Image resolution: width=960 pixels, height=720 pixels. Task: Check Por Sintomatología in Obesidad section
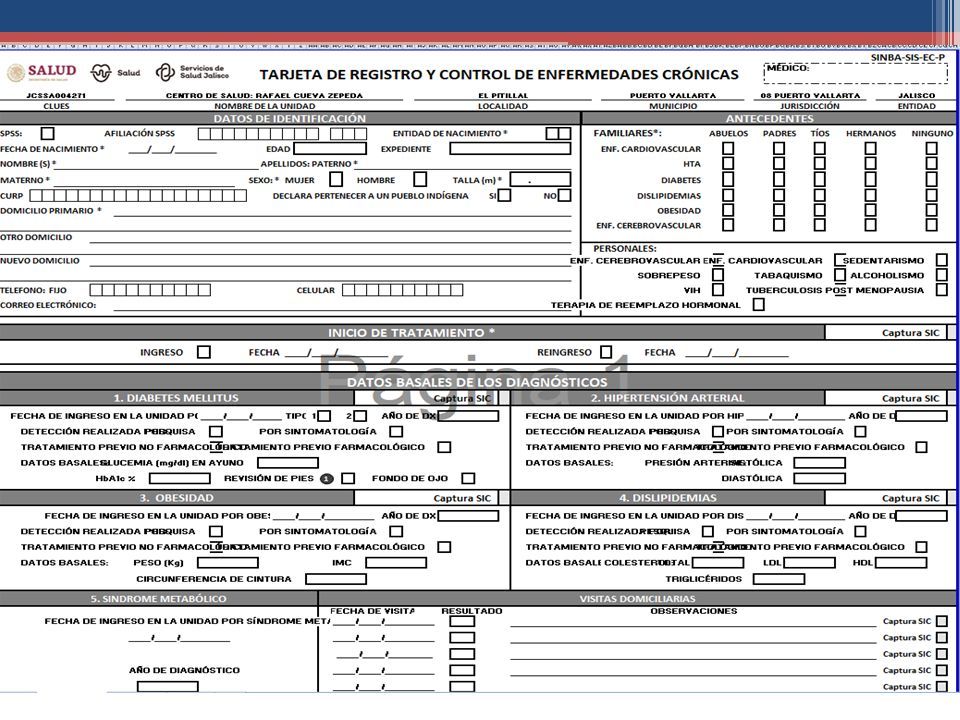[x=397, y=531]
